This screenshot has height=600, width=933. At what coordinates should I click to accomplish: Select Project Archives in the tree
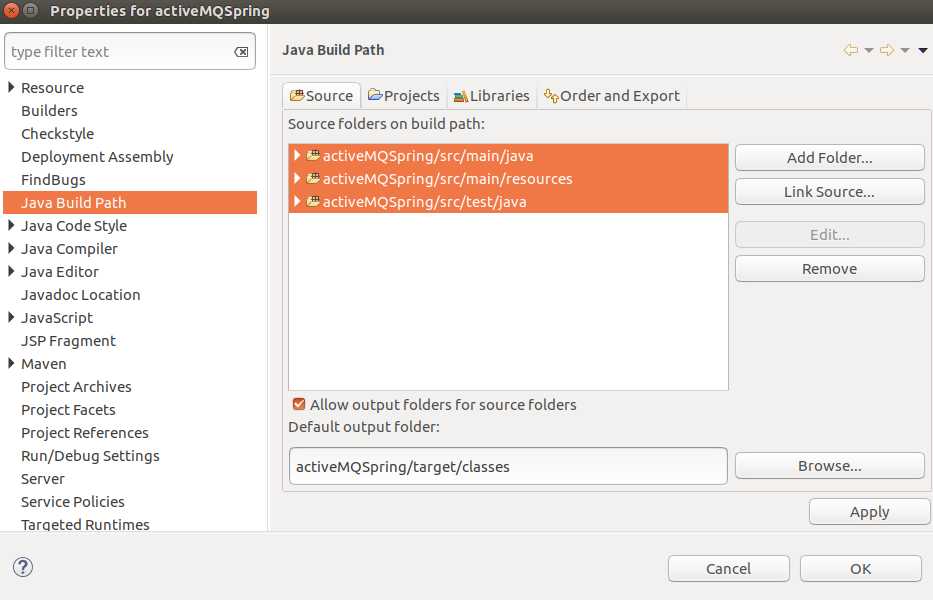pyautogui.click(x=76, y=387)
